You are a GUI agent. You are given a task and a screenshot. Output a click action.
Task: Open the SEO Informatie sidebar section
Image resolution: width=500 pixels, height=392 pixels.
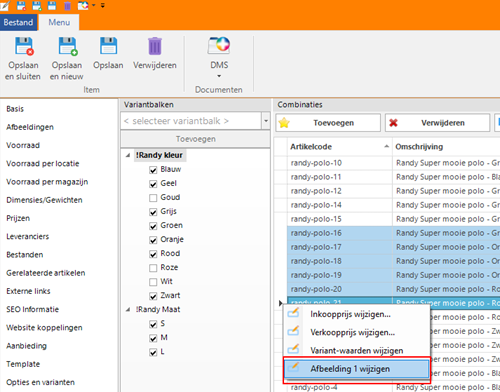[32, 309]
